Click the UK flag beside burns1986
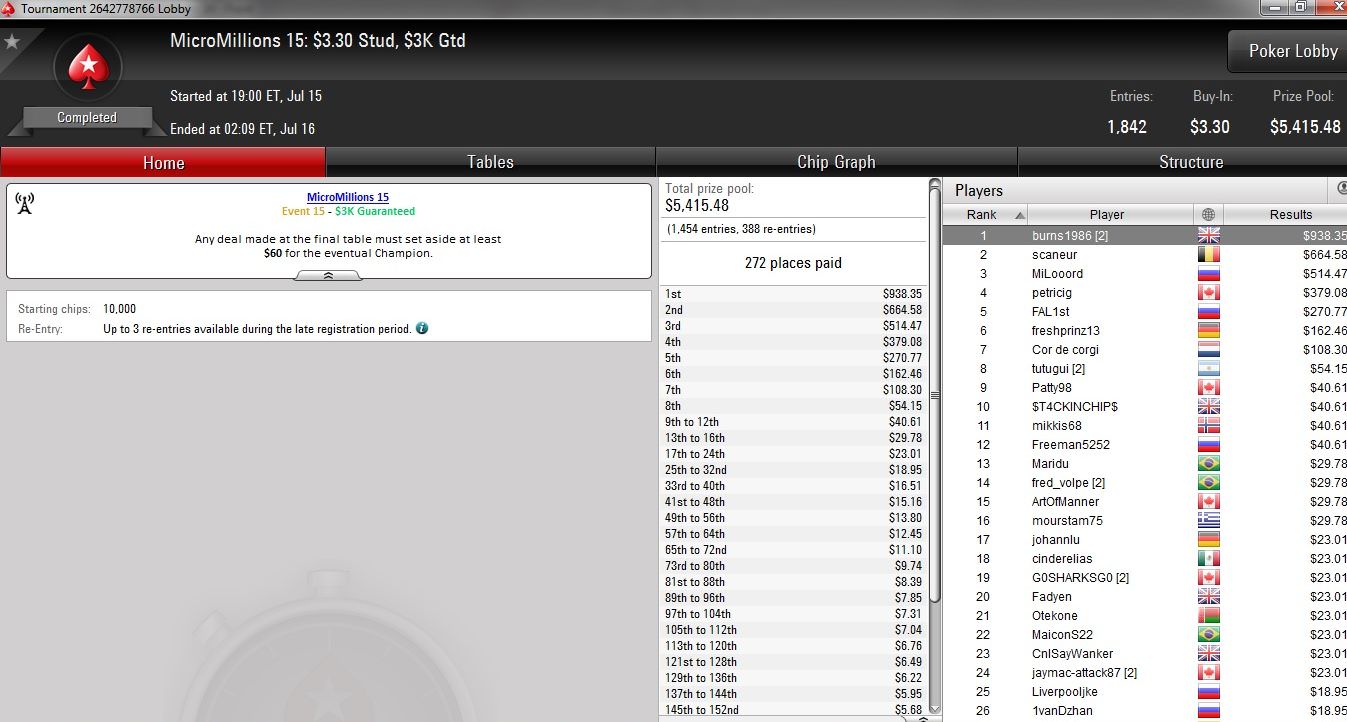Viewport: 1347px width, 722px height. coord(1208,236)
